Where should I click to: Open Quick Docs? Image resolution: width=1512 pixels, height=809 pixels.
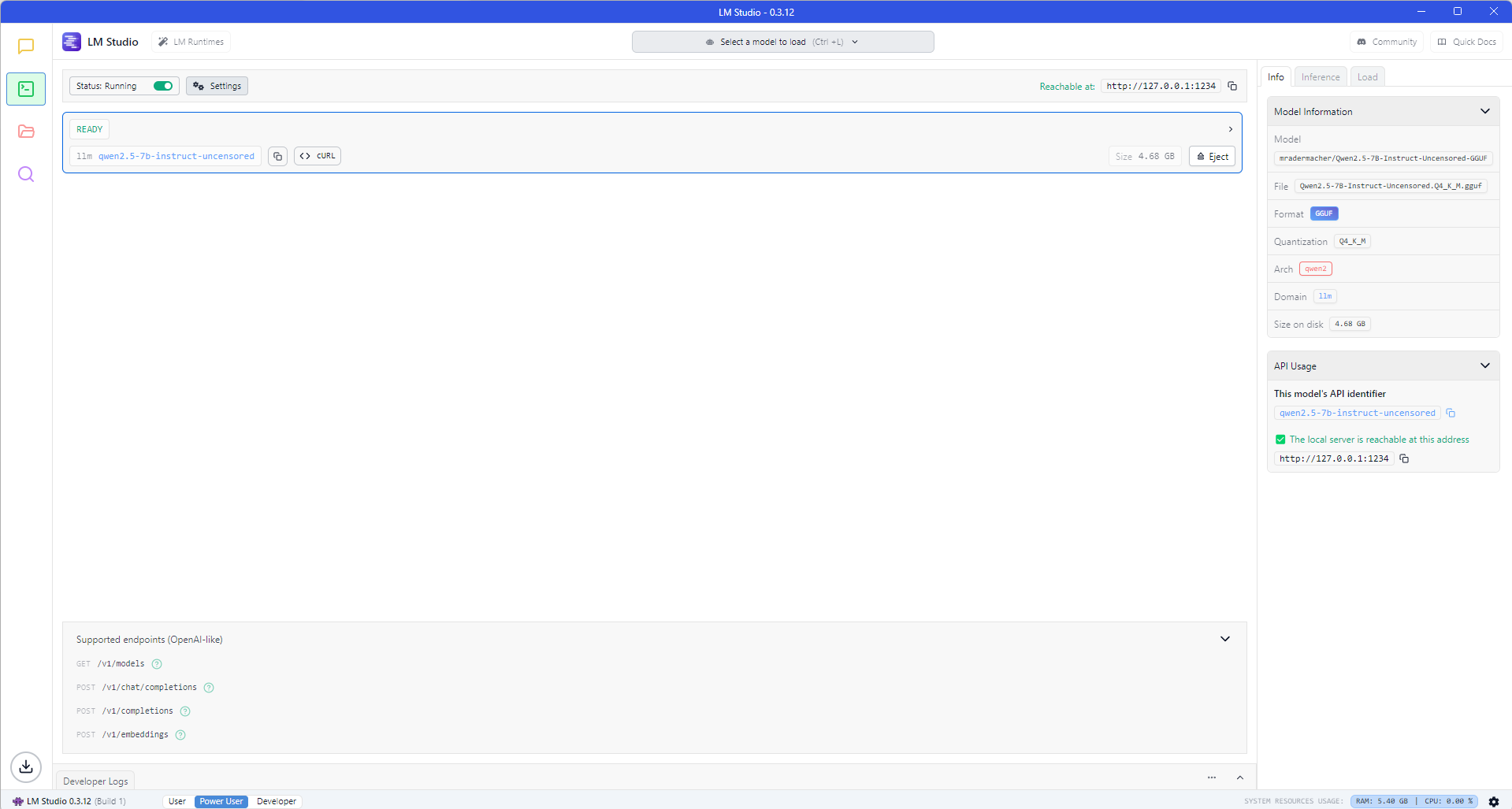[x=1466, y=42]
